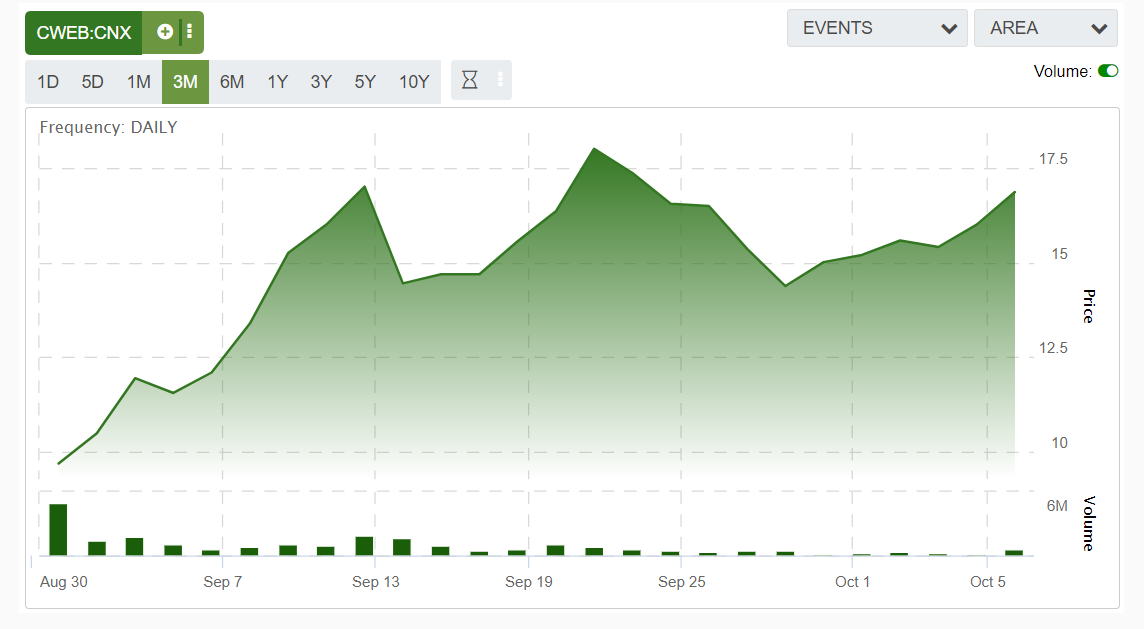Select the 1Y range tab

277,81
